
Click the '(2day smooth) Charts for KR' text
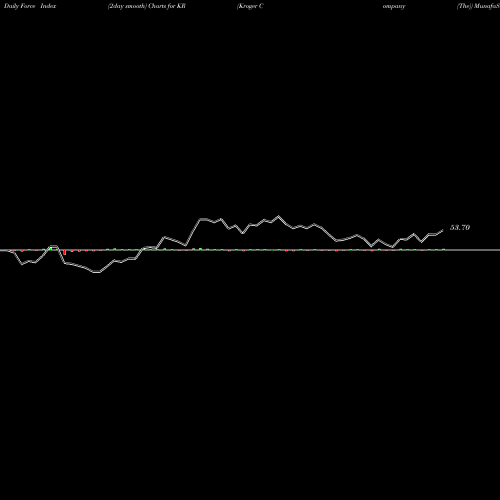tap(147, 6)
